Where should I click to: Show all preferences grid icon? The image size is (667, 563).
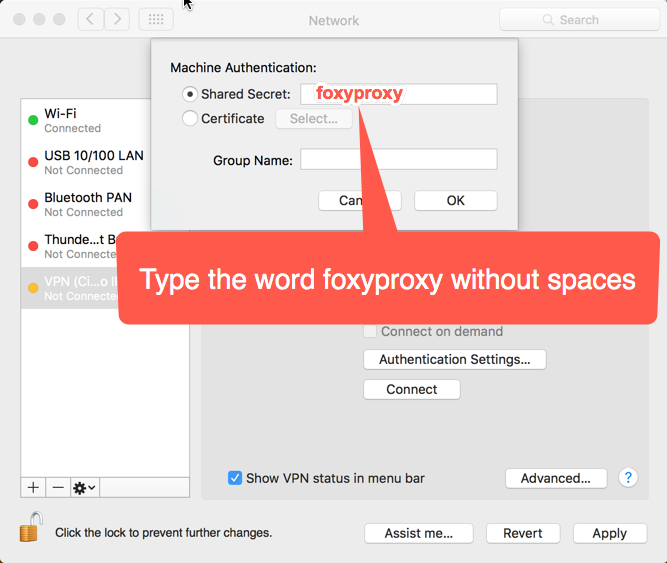tap(156, 19)
